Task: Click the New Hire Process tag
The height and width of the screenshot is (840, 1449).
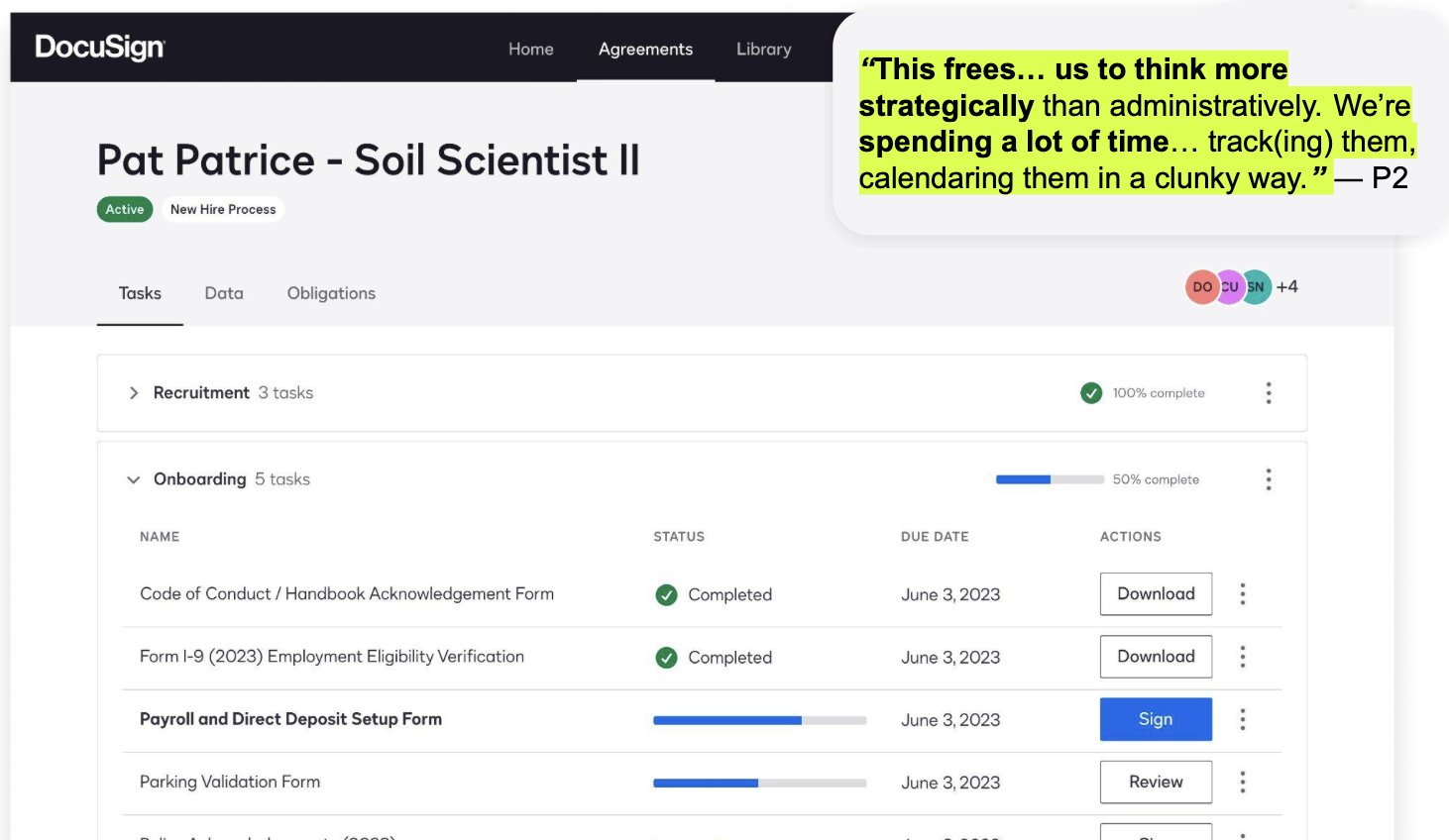Action: pos(223,209)
